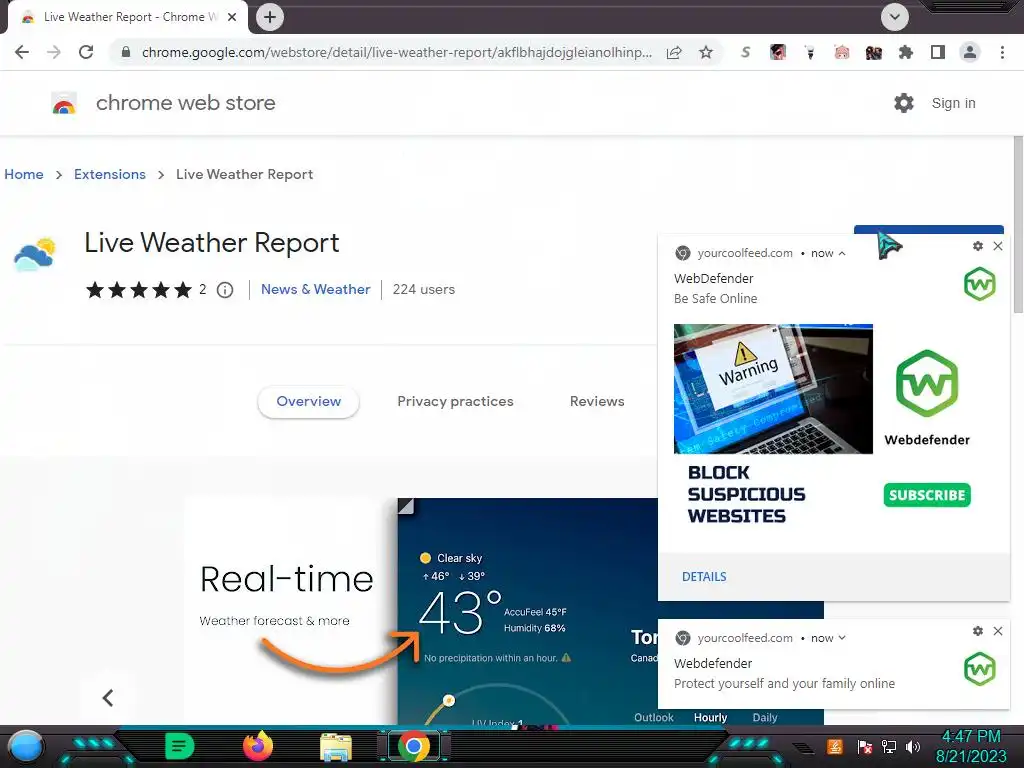Screen dimensions: 1024x768
Task: Click the green WebDefender icon in top notification
Action: 980,284
